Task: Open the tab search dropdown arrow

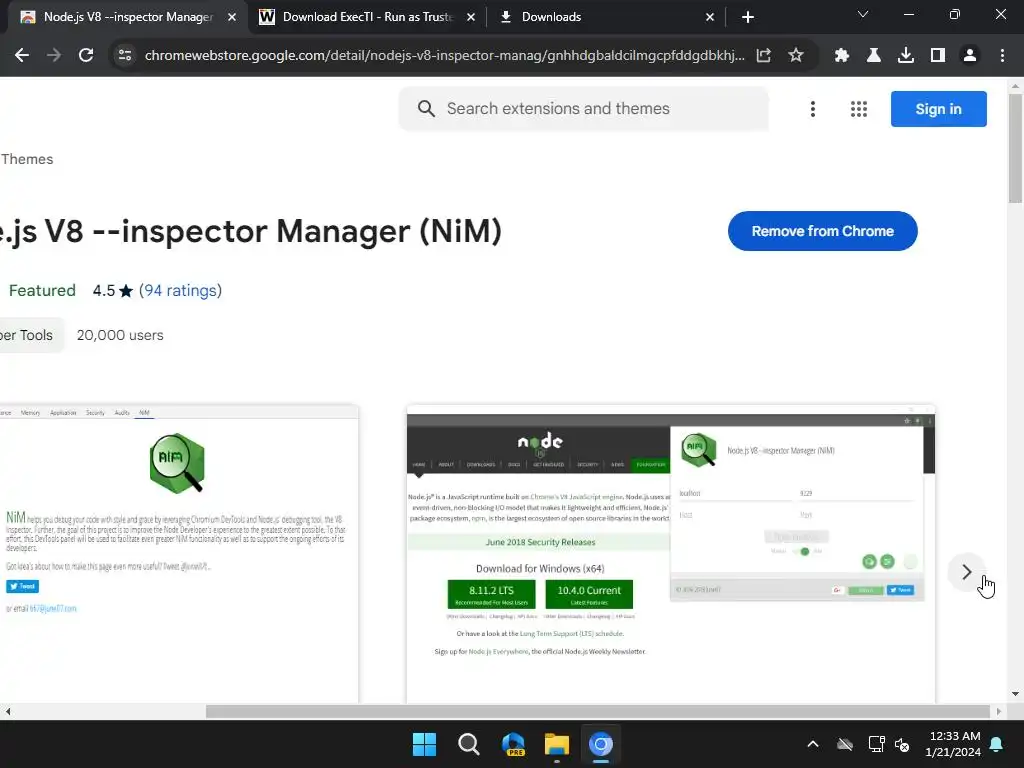Action: pos(863,14)
